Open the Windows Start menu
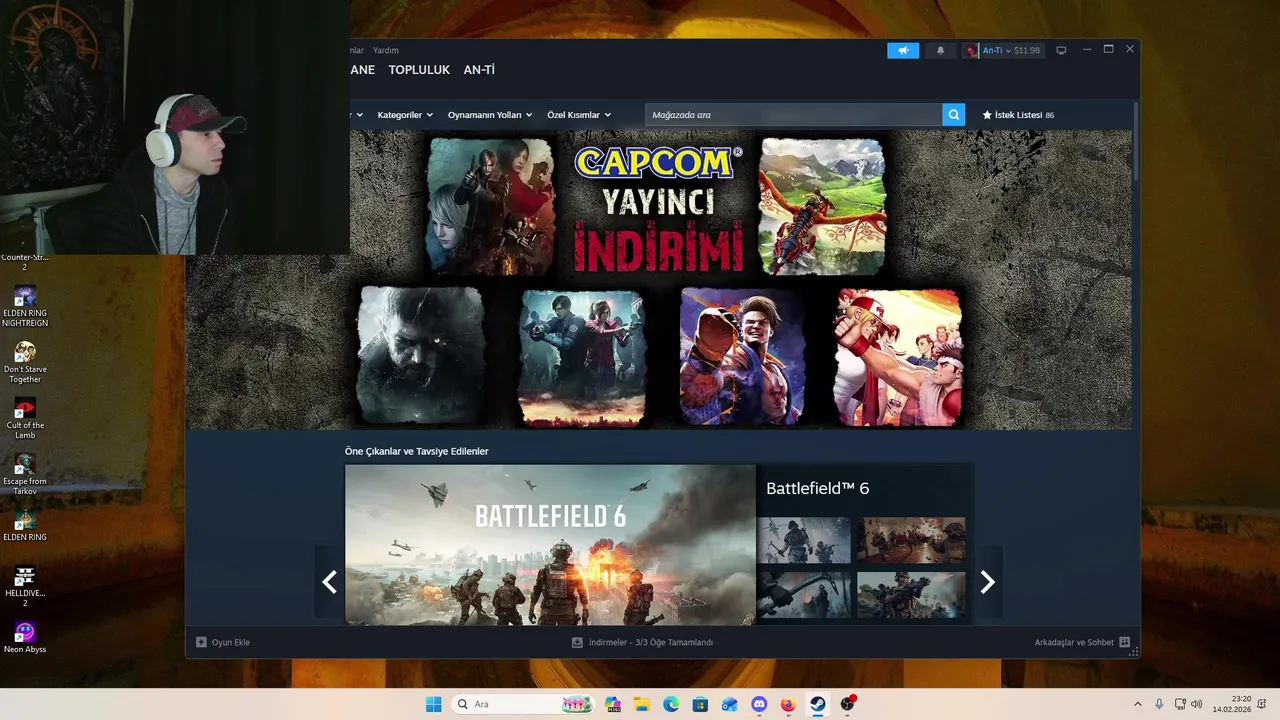The height and width of the screenshot is (720, 1280). click(433, 704)
